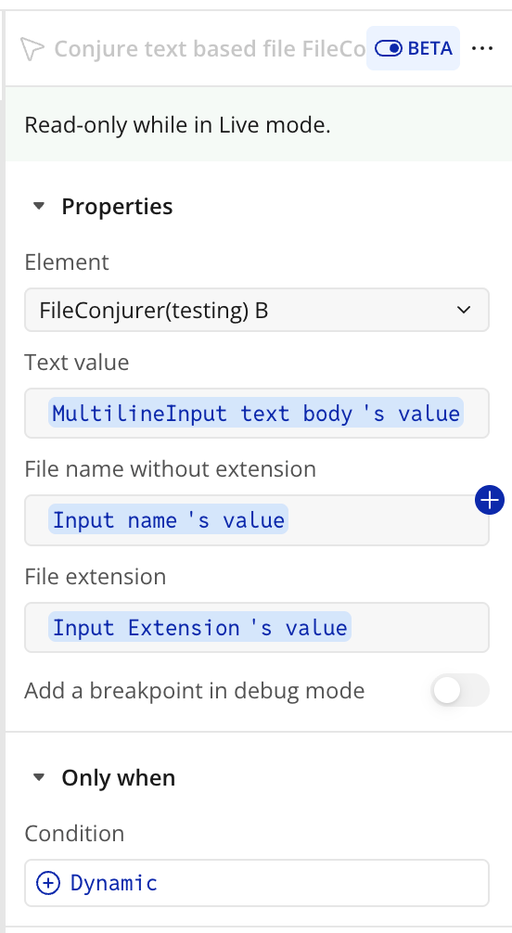Click the Only when section header
The image size is (512, 933).
[x=118, y=778]
